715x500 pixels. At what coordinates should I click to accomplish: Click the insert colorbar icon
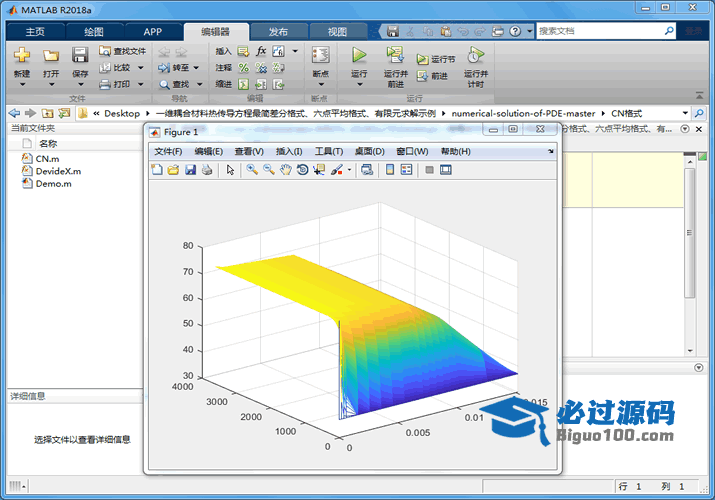point(390,170)
